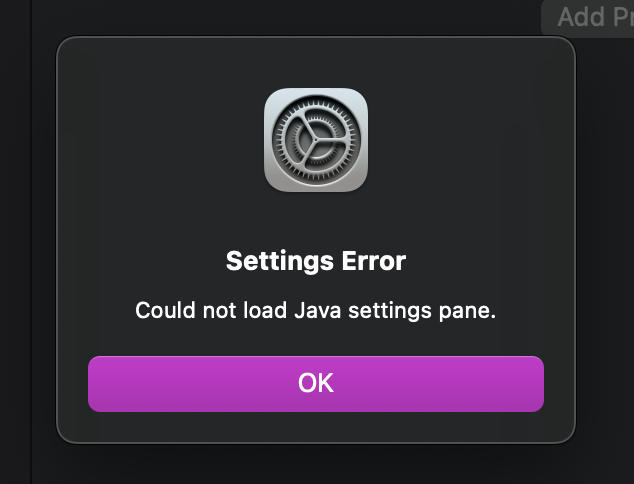The width and height of the screenshot is (634, 484).
Task: Click empty dialog space between icon and title
Action: coord(316,220)
